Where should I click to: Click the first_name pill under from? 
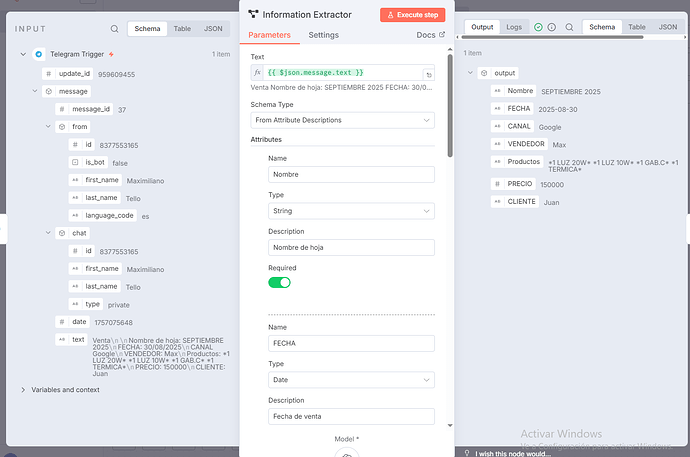95,180
